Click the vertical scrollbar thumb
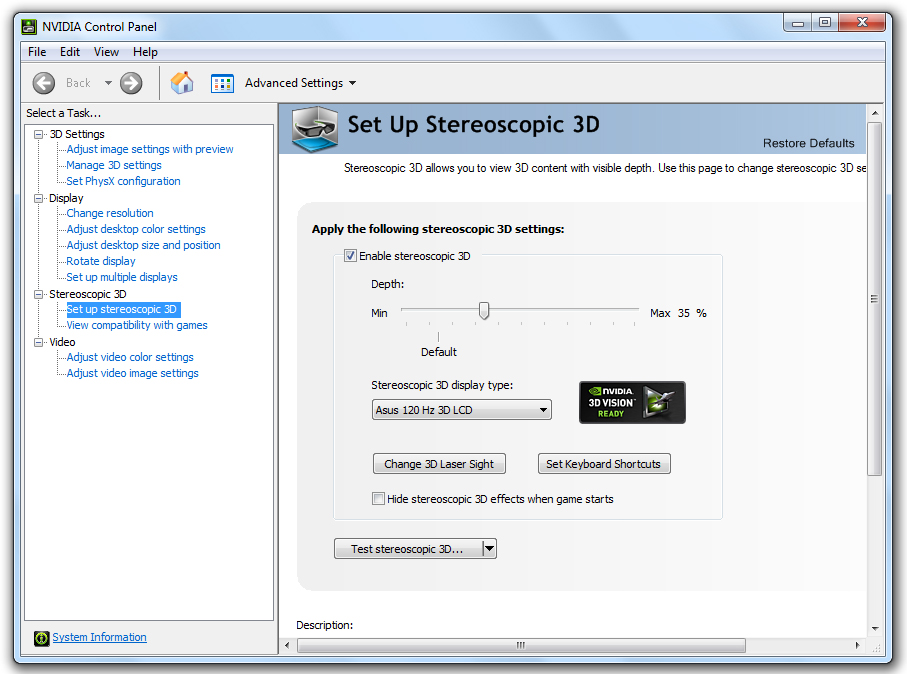 (875, 299)
